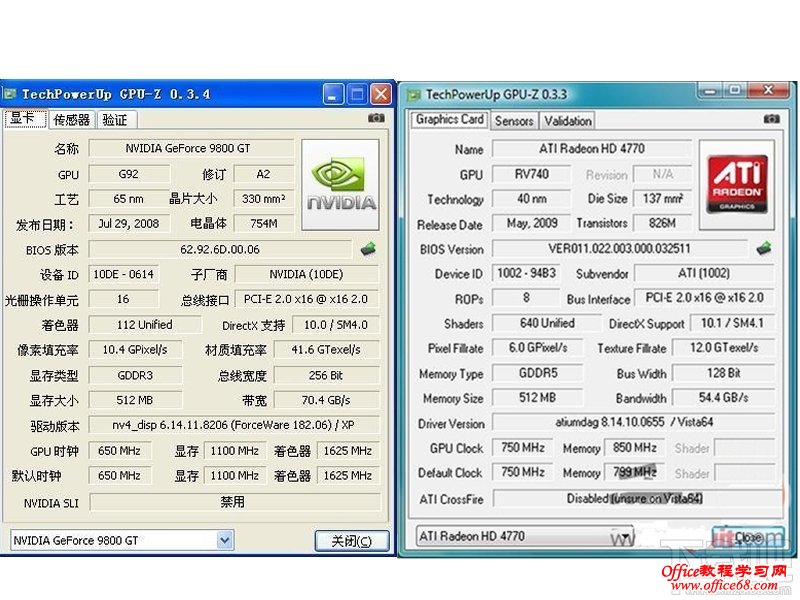800x600 pixels.
Task: Click the GPU field showing G92
Action: [x=129, y=174]
